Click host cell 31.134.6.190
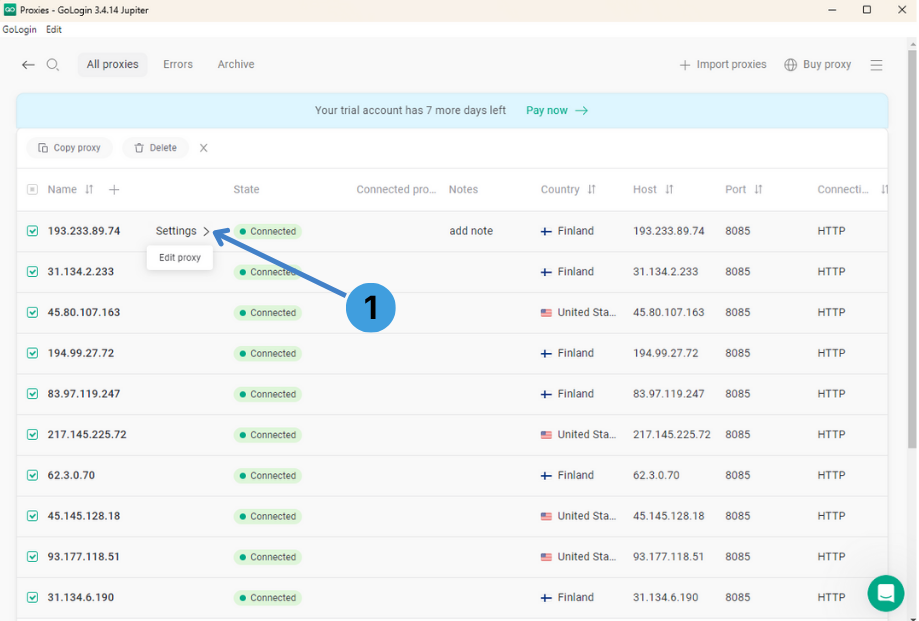Screen dimensions: 919x621 665,598
